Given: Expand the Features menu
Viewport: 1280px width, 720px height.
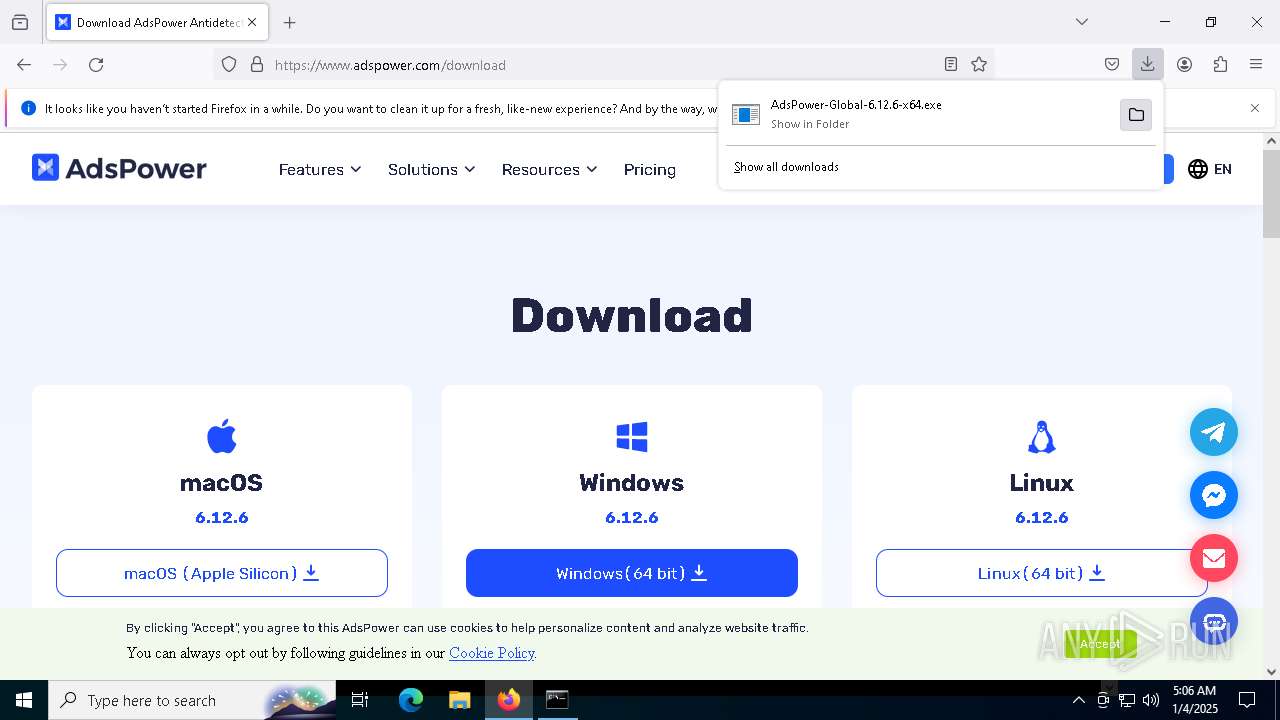Looking at the screenshot, I should click(320, 169).
